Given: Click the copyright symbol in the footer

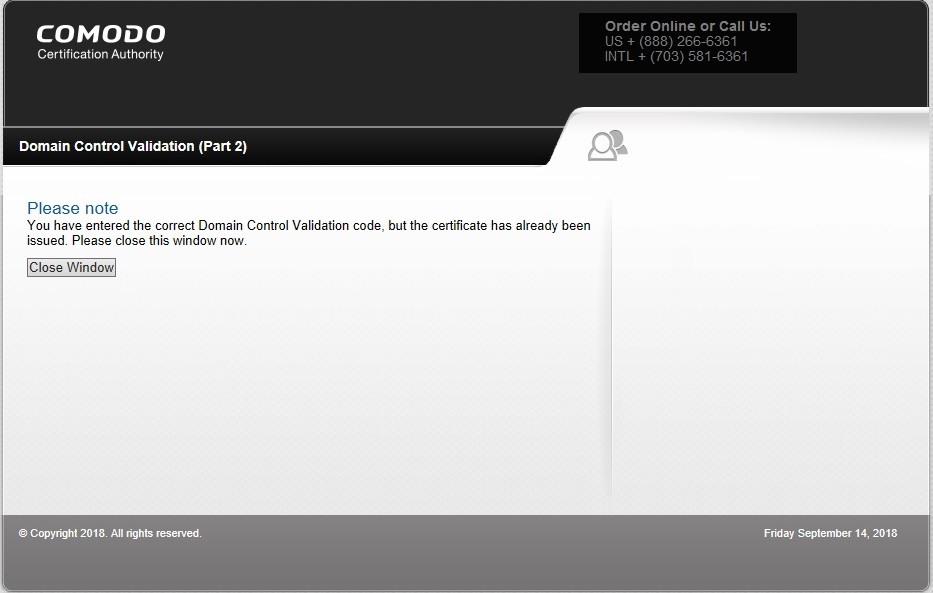Looking at the screenshot, I should tap(23, 534).
